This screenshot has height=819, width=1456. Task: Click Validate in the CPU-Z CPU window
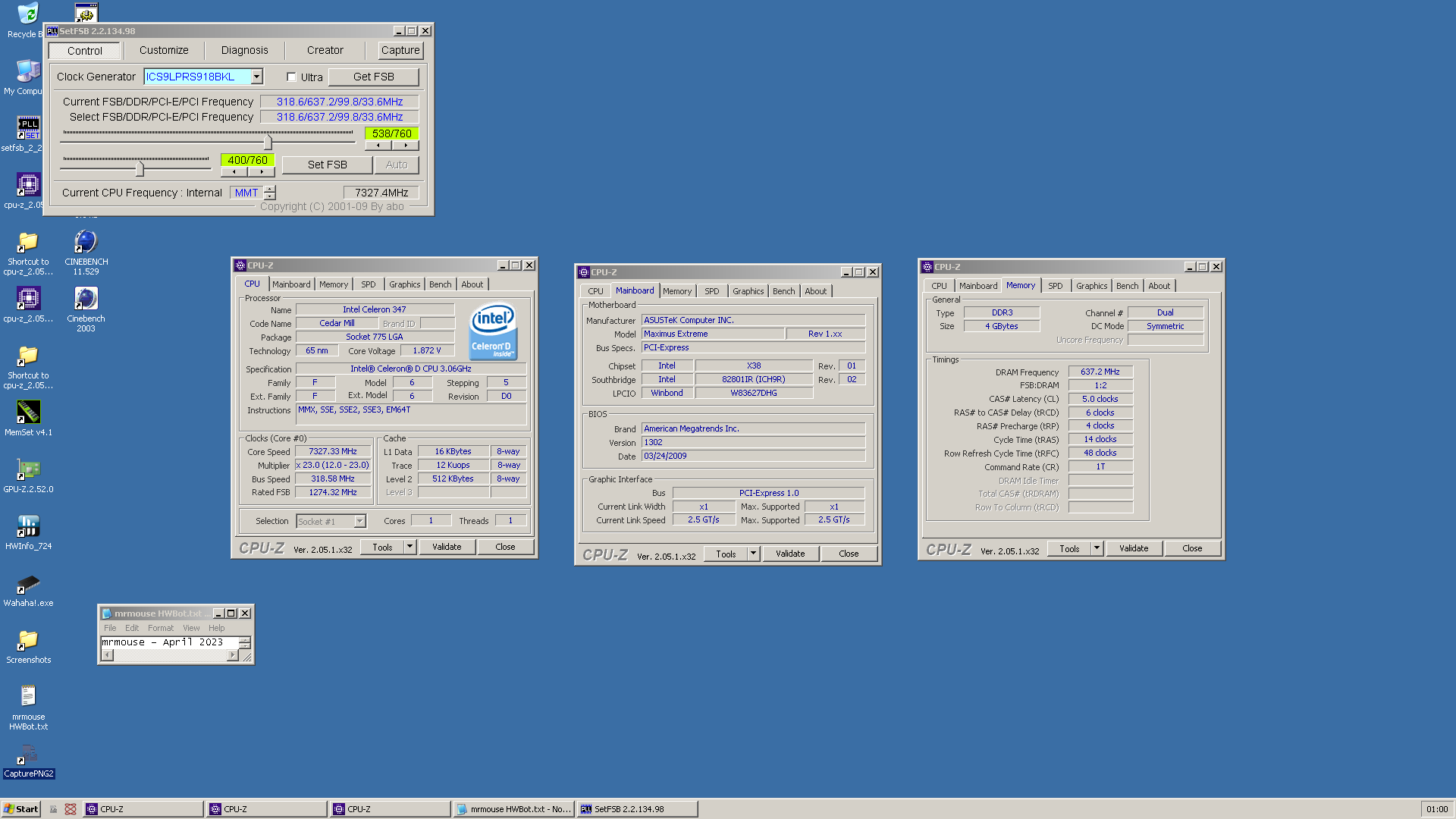pyautogui.click(x=447, y=547)
